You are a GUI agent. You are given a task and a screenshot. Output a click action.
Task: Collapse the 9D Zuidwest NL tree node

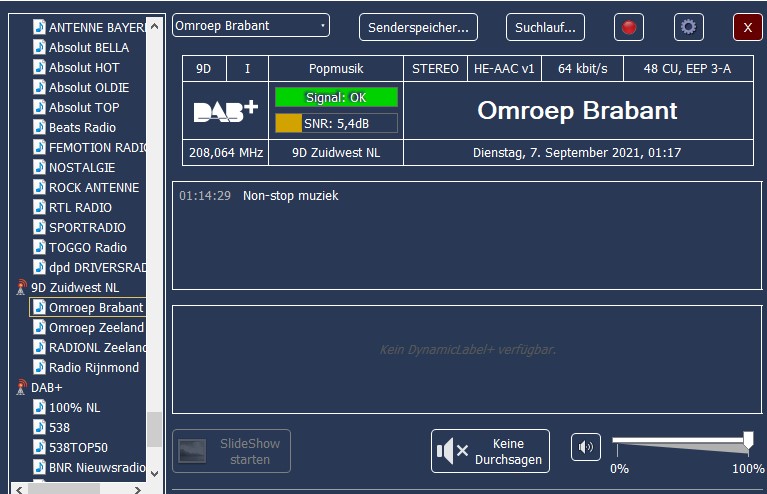(74, 288)
